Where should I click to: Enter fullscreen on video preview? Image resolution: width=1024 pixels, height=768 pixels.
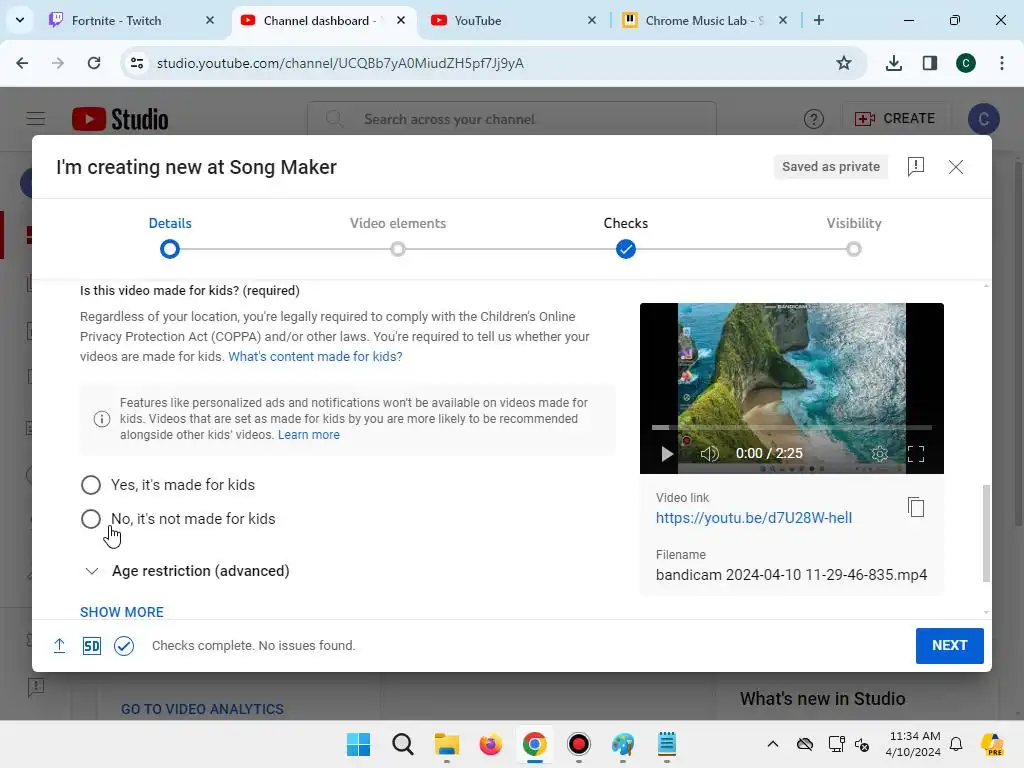[916, 453]
